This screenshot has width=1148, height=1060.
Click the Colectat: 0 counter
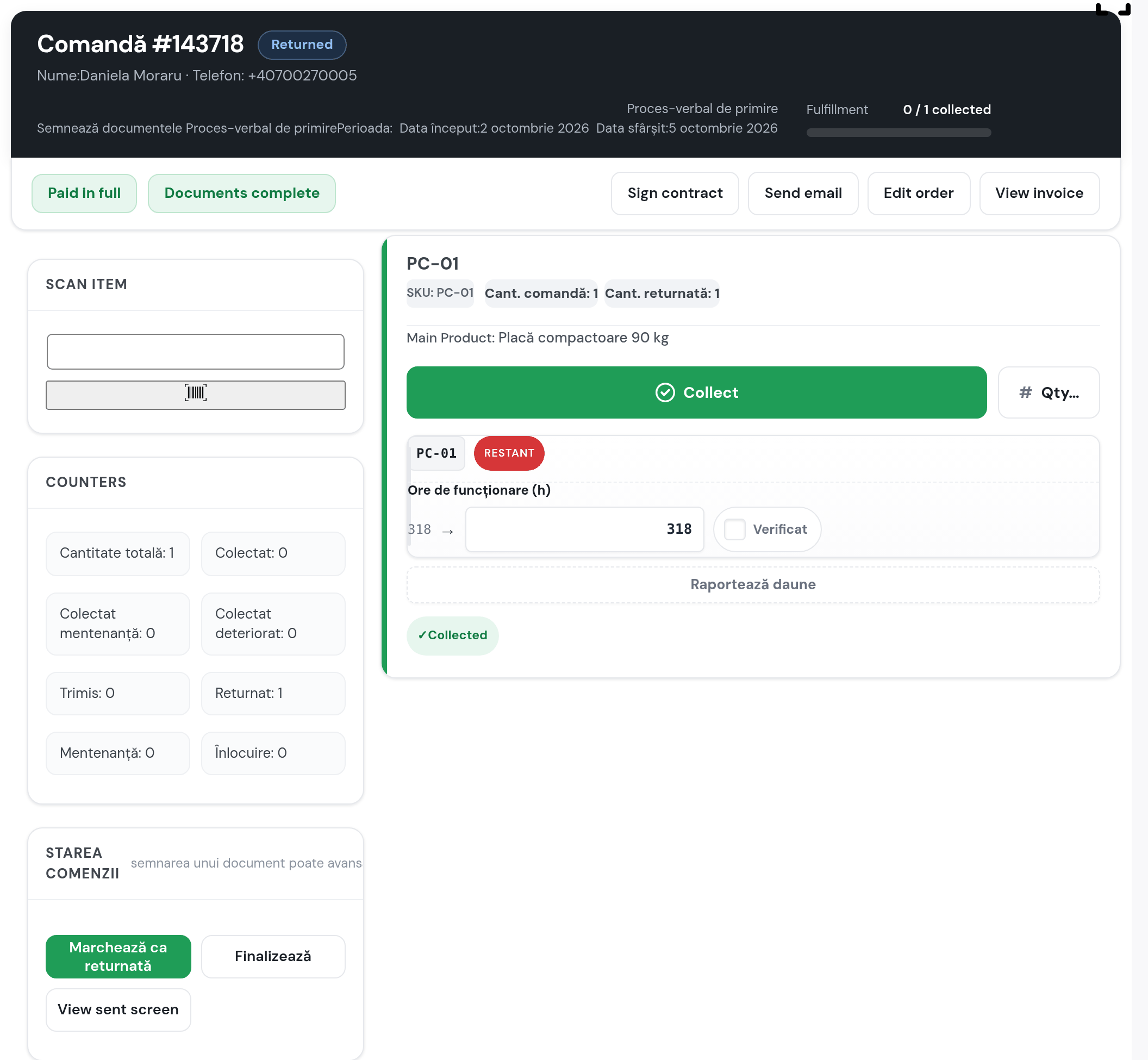[x=273, y=553]
